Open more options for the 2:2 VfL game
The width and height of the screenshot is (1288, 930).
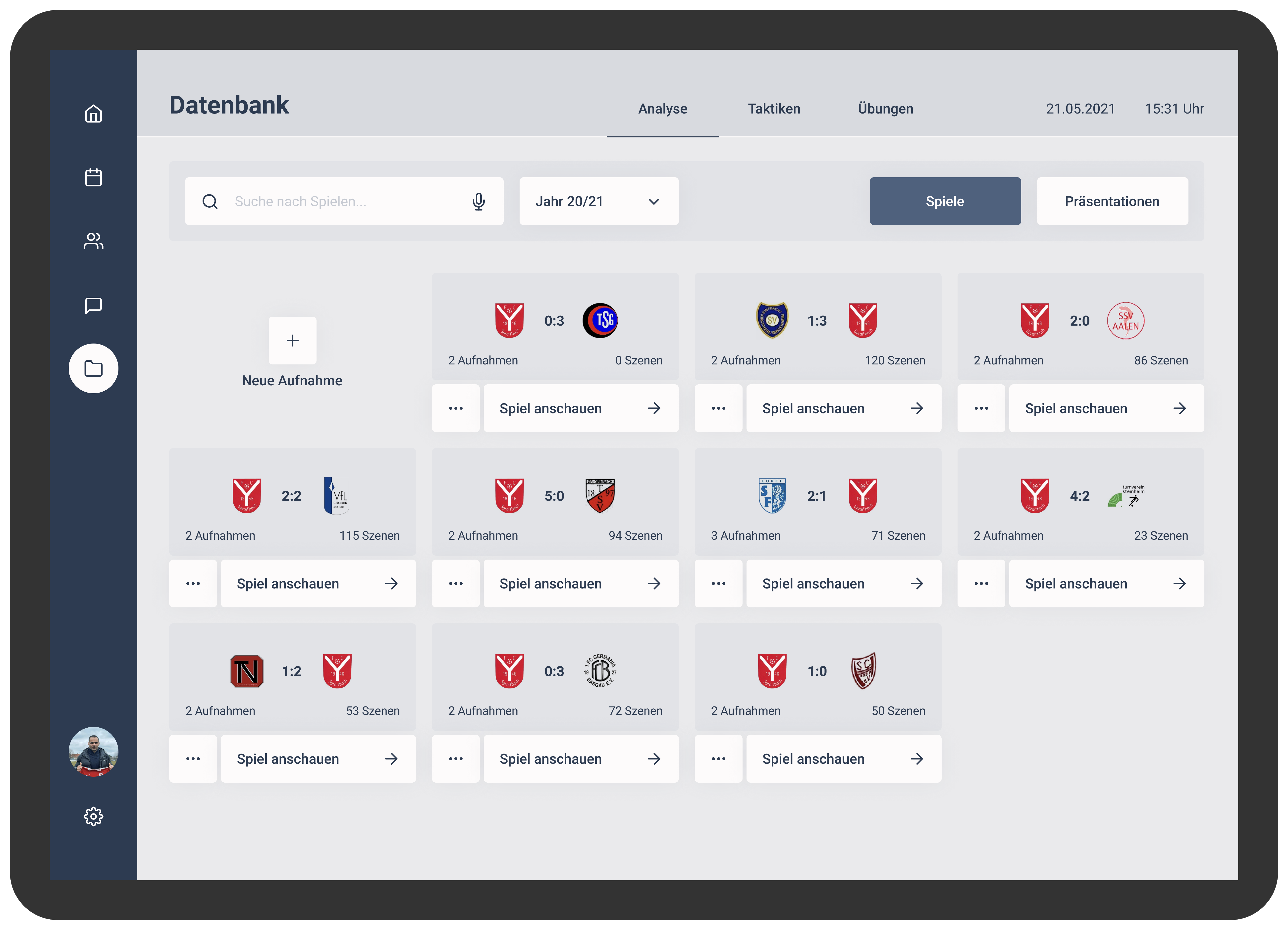193,583
